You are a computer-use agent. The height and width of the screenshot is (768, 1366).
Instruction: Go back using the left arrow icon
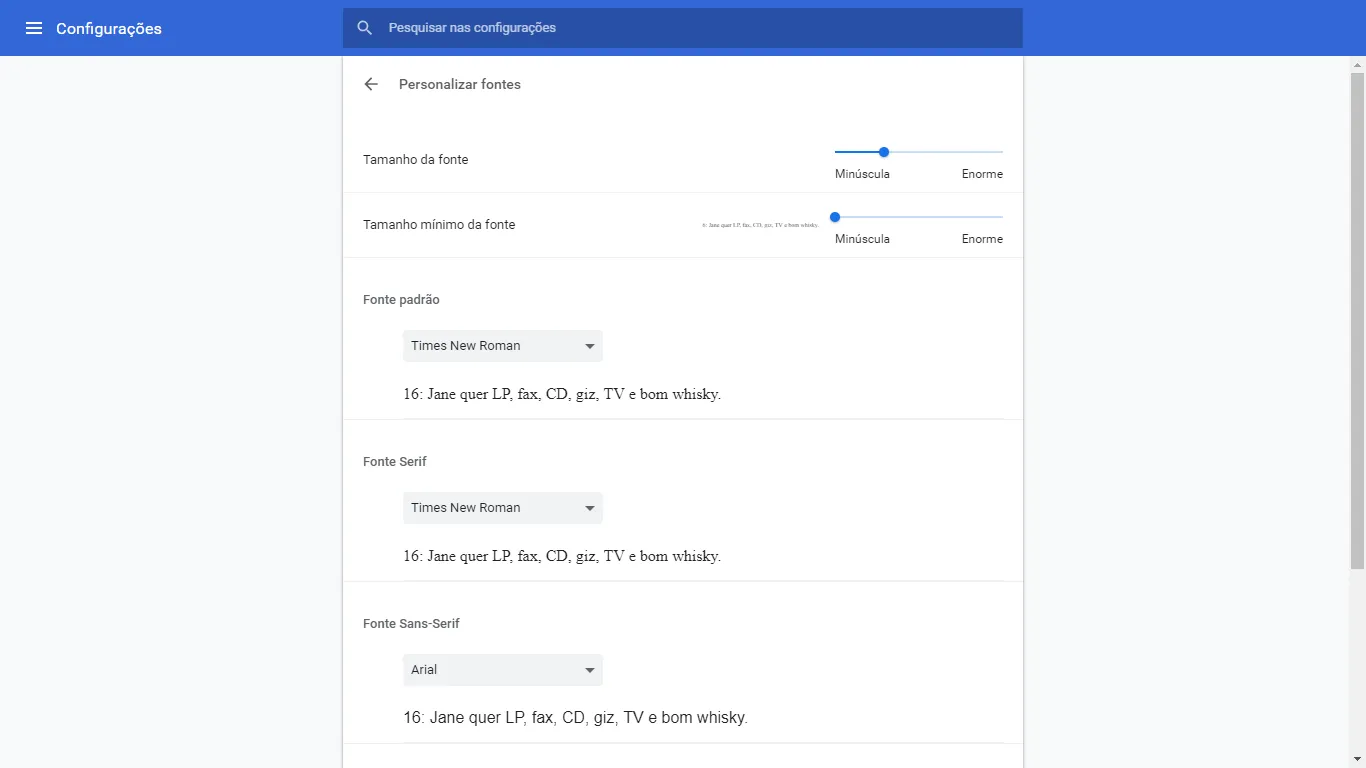tap(371, 84)
